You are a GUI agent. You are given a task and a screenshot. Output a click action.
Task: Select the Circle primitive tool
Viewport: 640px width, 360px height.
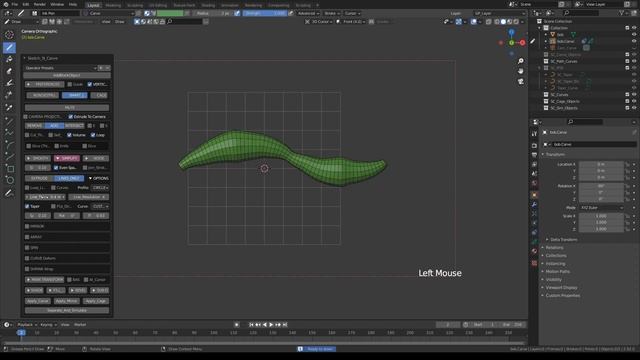9,180
